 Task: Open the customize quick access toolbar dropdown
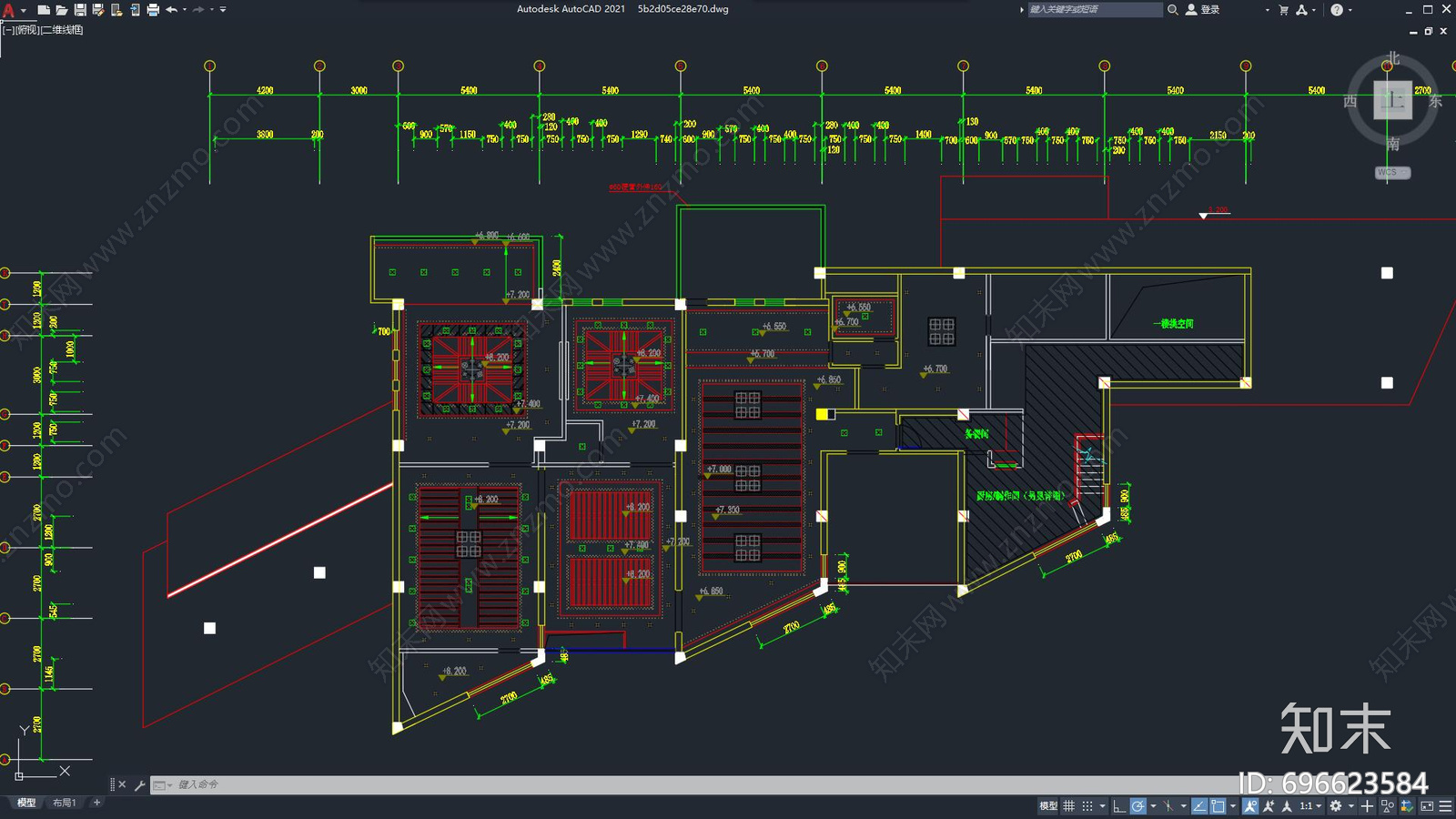click(223, 10)
